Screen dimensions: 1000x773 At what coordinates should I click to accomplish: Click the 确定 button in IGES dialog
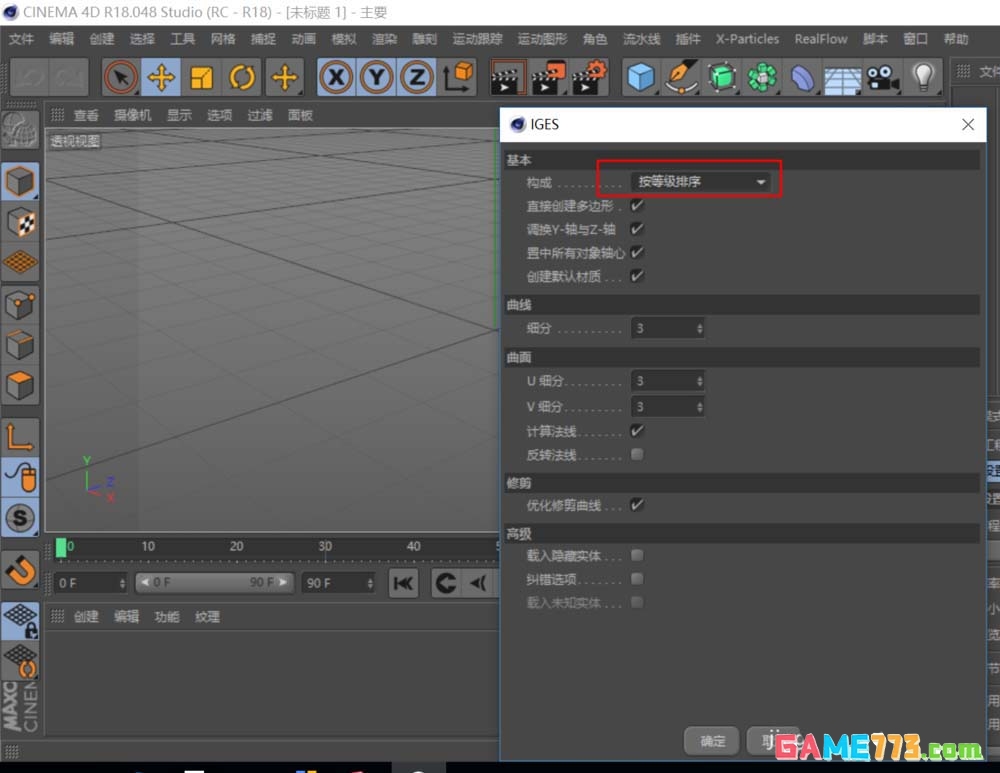coord(712,741)
